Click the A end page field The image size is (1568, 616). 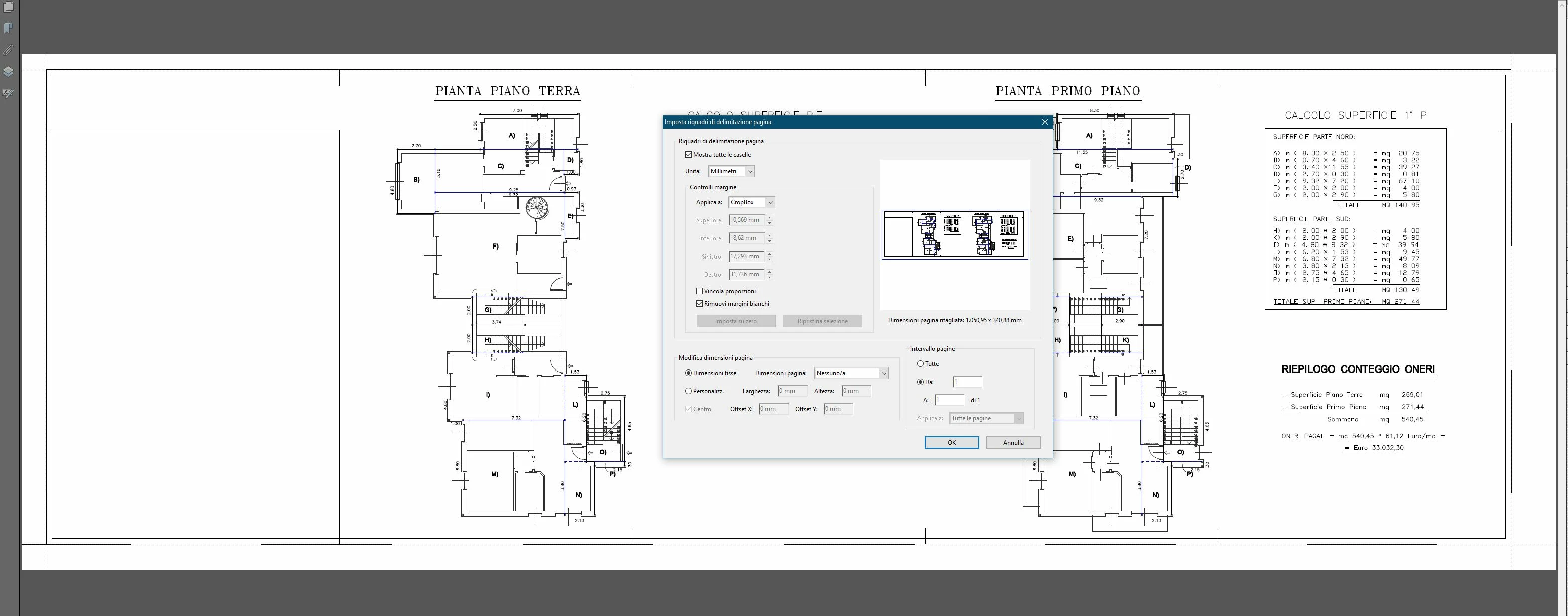949,400
